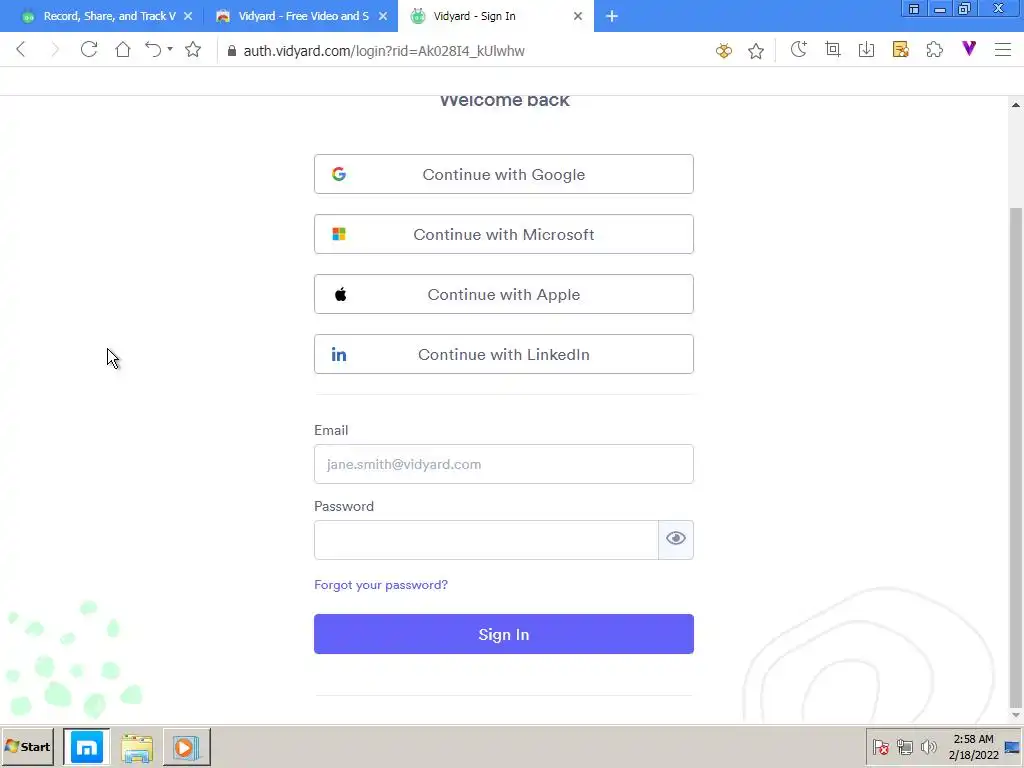Click the Action Center flag tray icon
The width and height of the screenshot is (1024, 768).
pyautogui.click(x=881, y=747)
